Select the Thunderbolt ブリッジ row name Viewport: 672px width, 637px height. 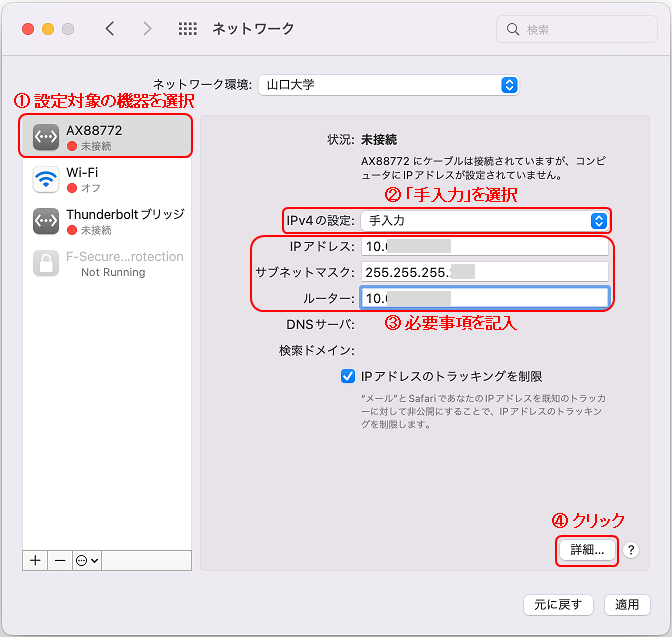(x=125, y=214)
